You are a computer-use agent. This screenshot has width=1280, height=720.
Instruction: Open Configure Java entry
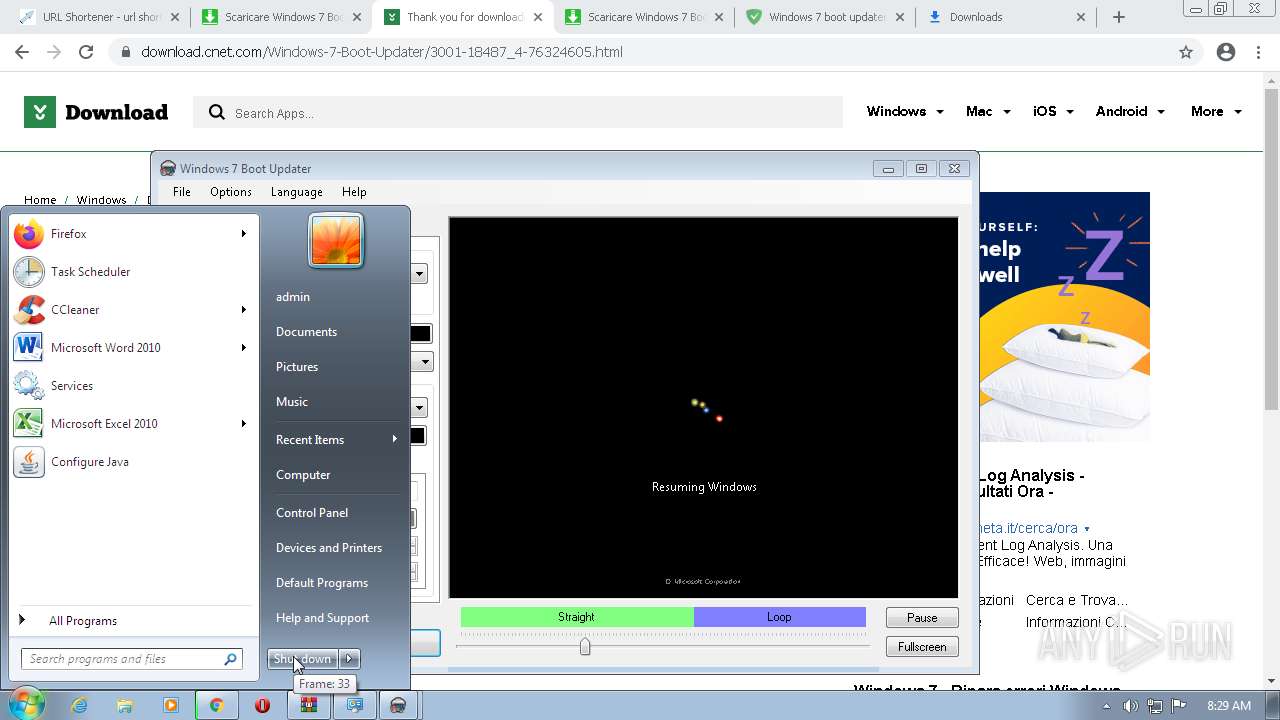[130, 462]
